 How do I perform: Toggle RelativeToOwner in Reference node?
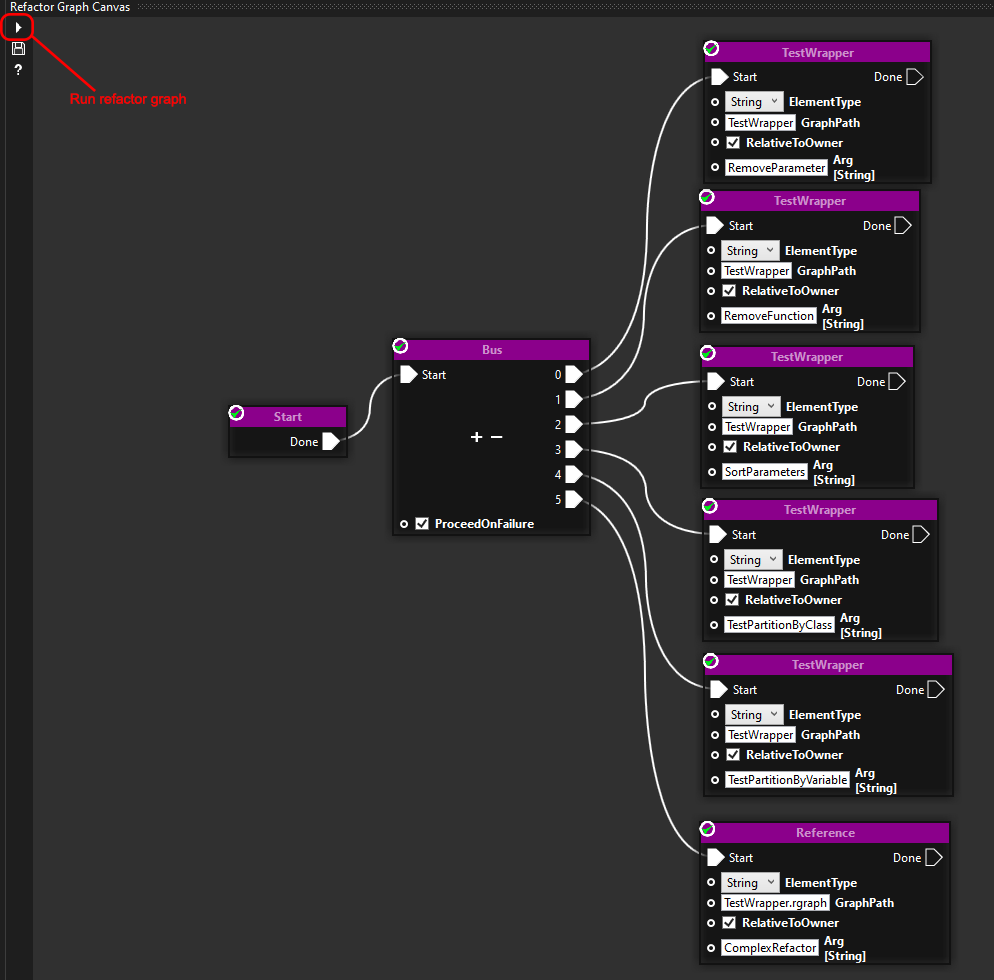point(730,923)
